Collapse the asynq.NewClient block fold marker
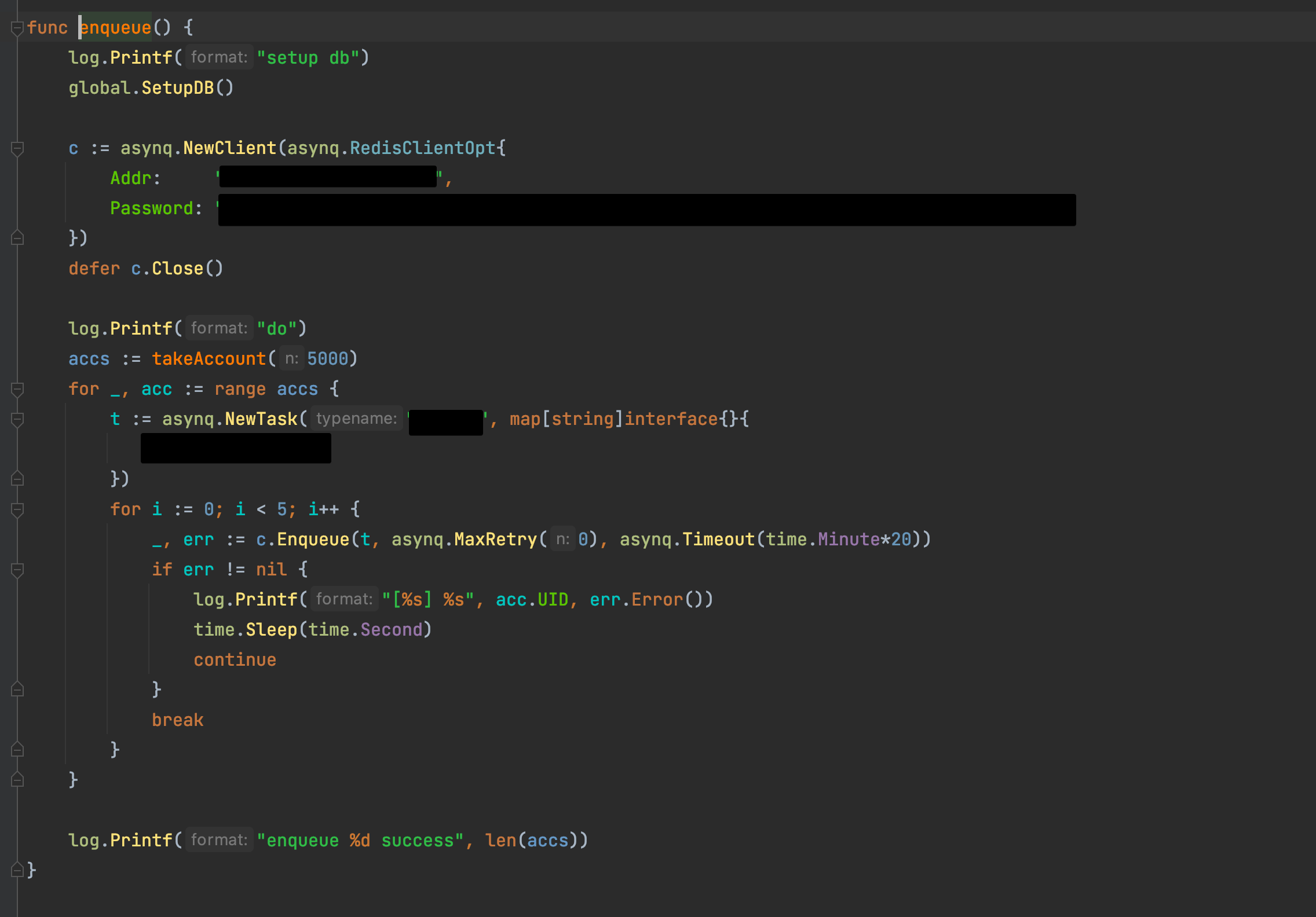1316x917 pixels. click(17, 149)
